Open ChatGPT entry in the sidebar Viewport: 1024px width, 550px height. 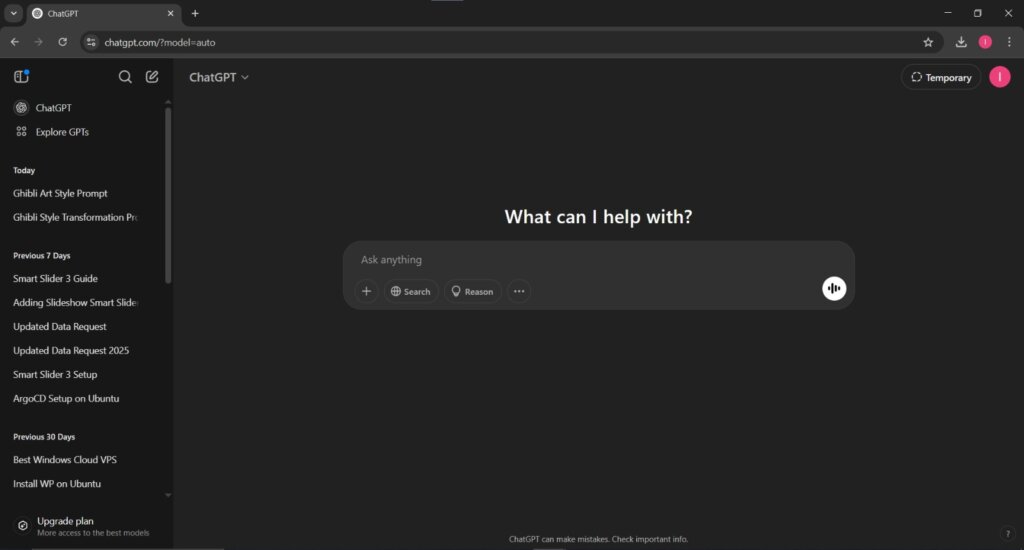pyautogui.click(x=86, y=108)
